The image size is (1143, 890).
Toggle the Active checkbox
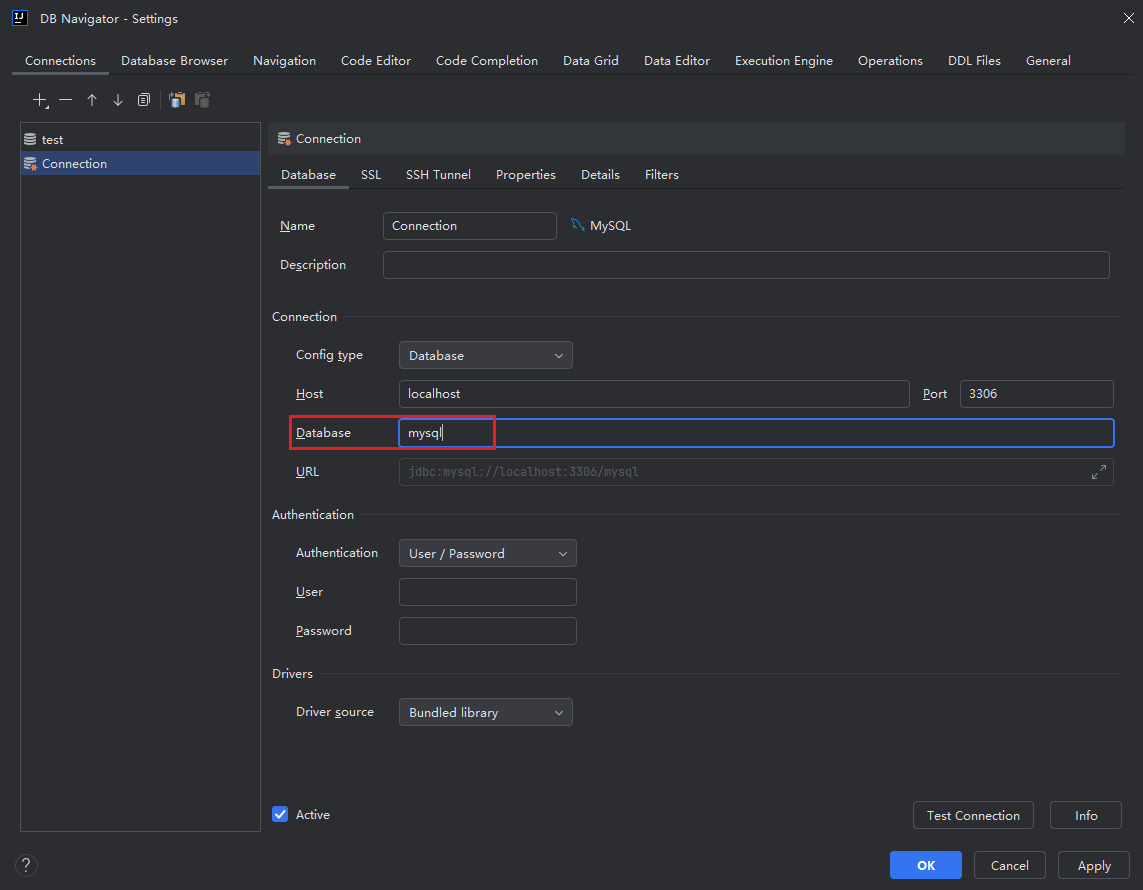coord(280,814)
